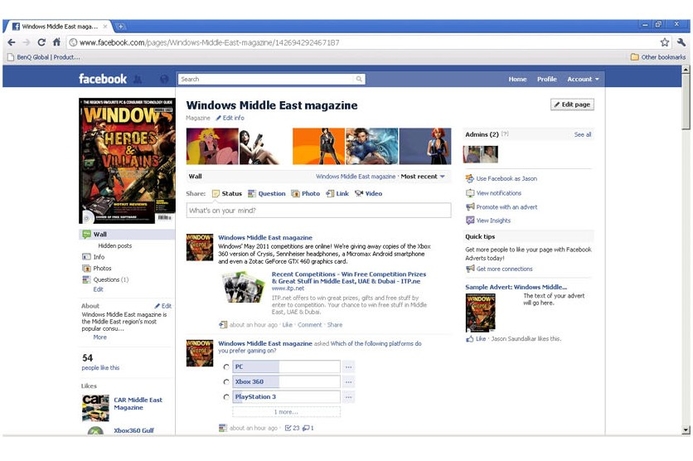Open notifications globe icon in Facebook header
693x461 pixels.
(x=164, y=80)
